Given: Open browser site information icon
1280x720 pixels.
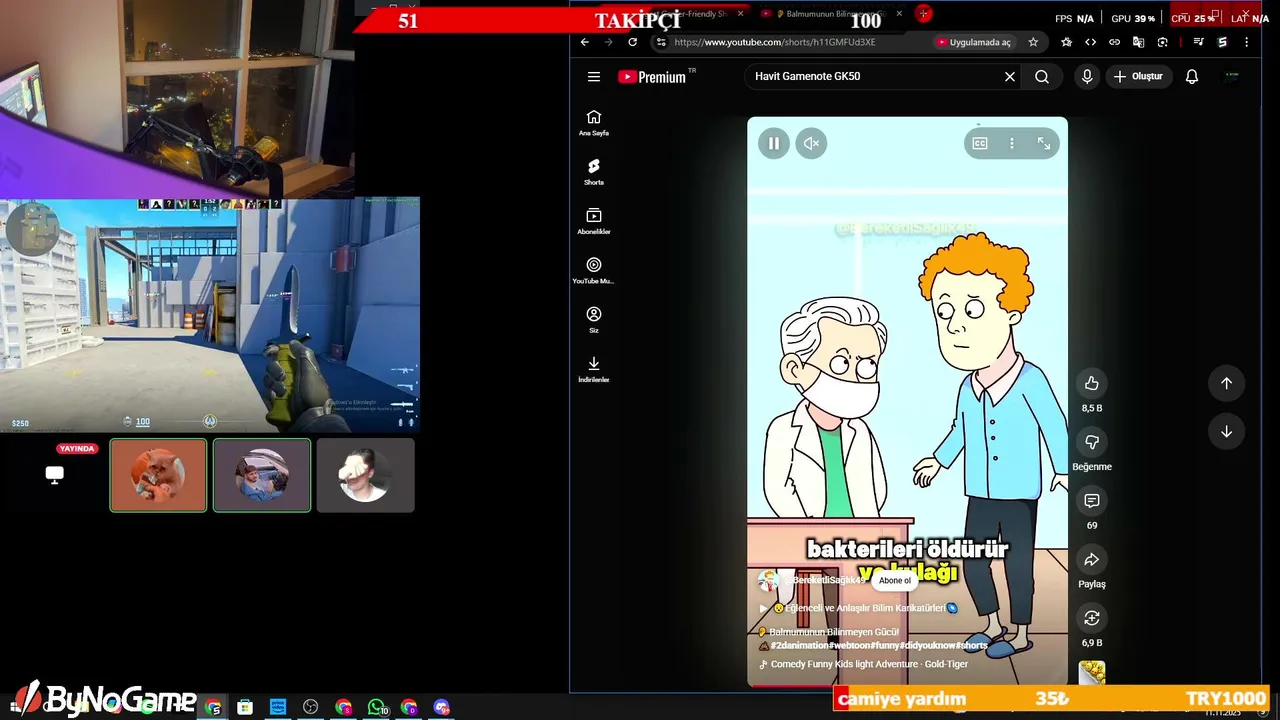Looking at the screenshot, I should 661,42.
